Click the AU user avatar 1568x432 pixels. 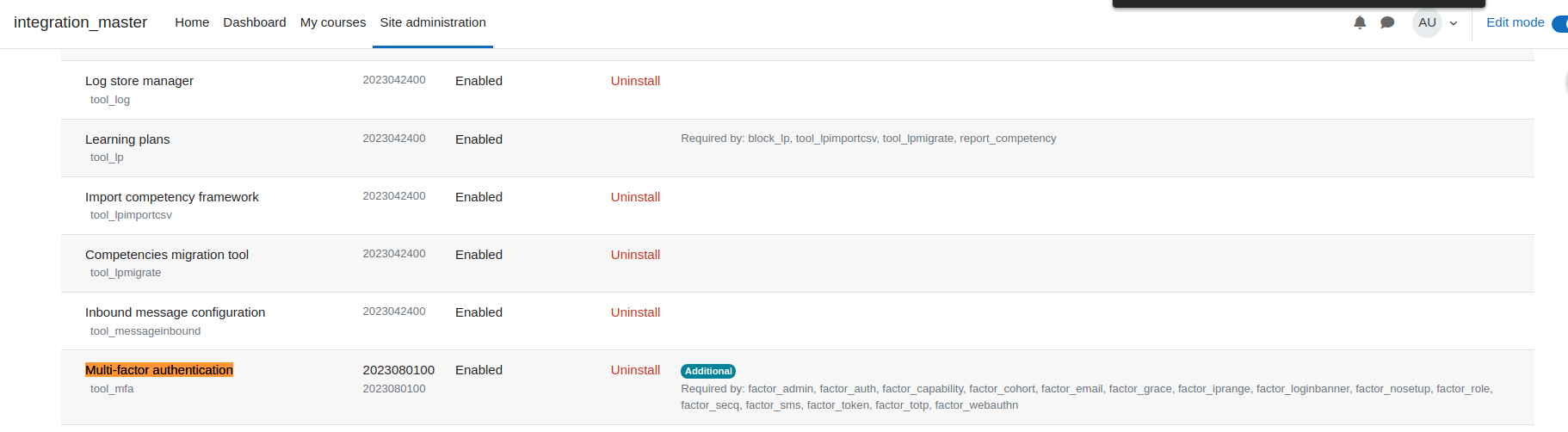click(1427, 22)
